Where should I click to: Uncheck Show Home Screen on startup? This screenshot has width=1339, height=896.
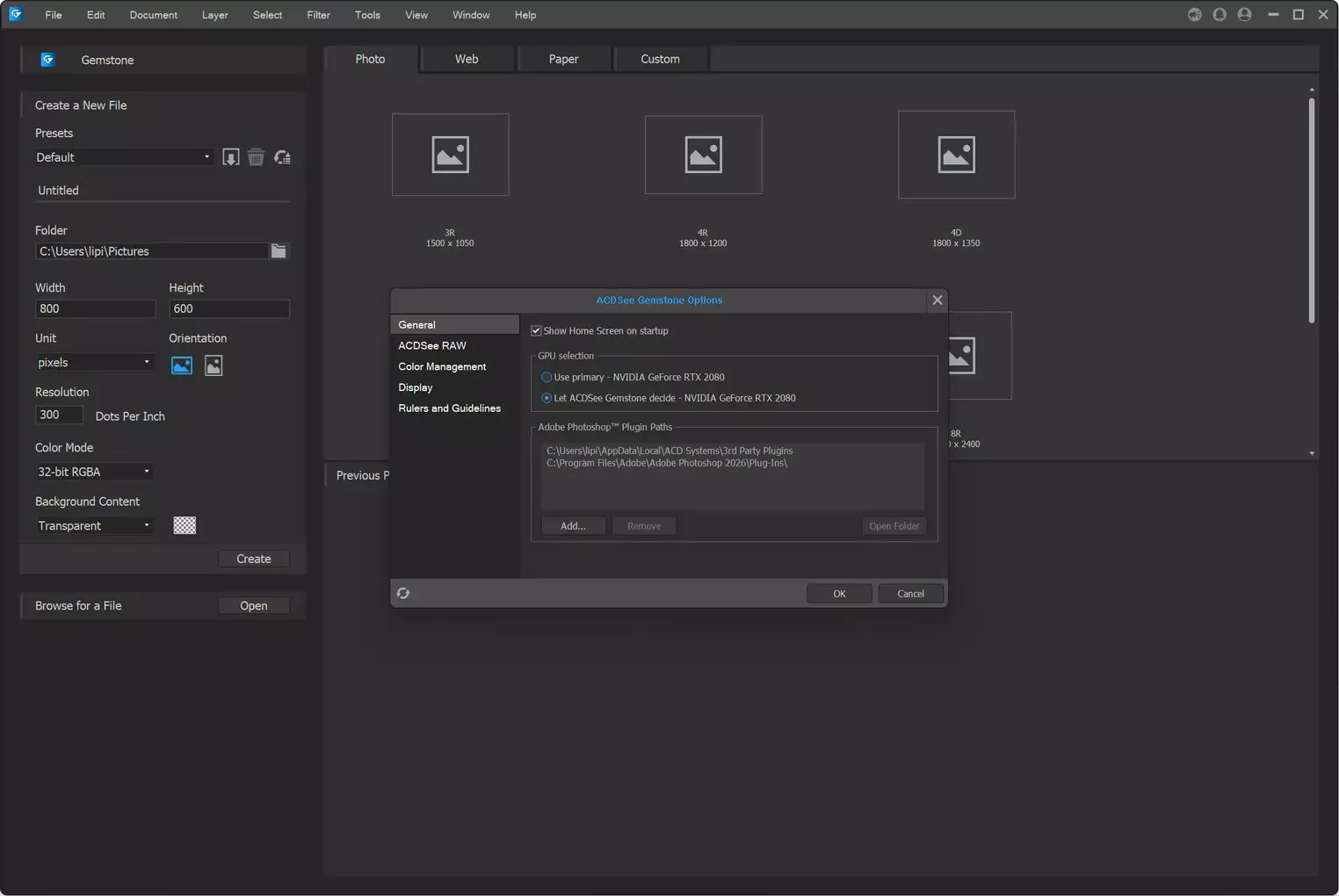pyautogui.click(x=536, y=331)
